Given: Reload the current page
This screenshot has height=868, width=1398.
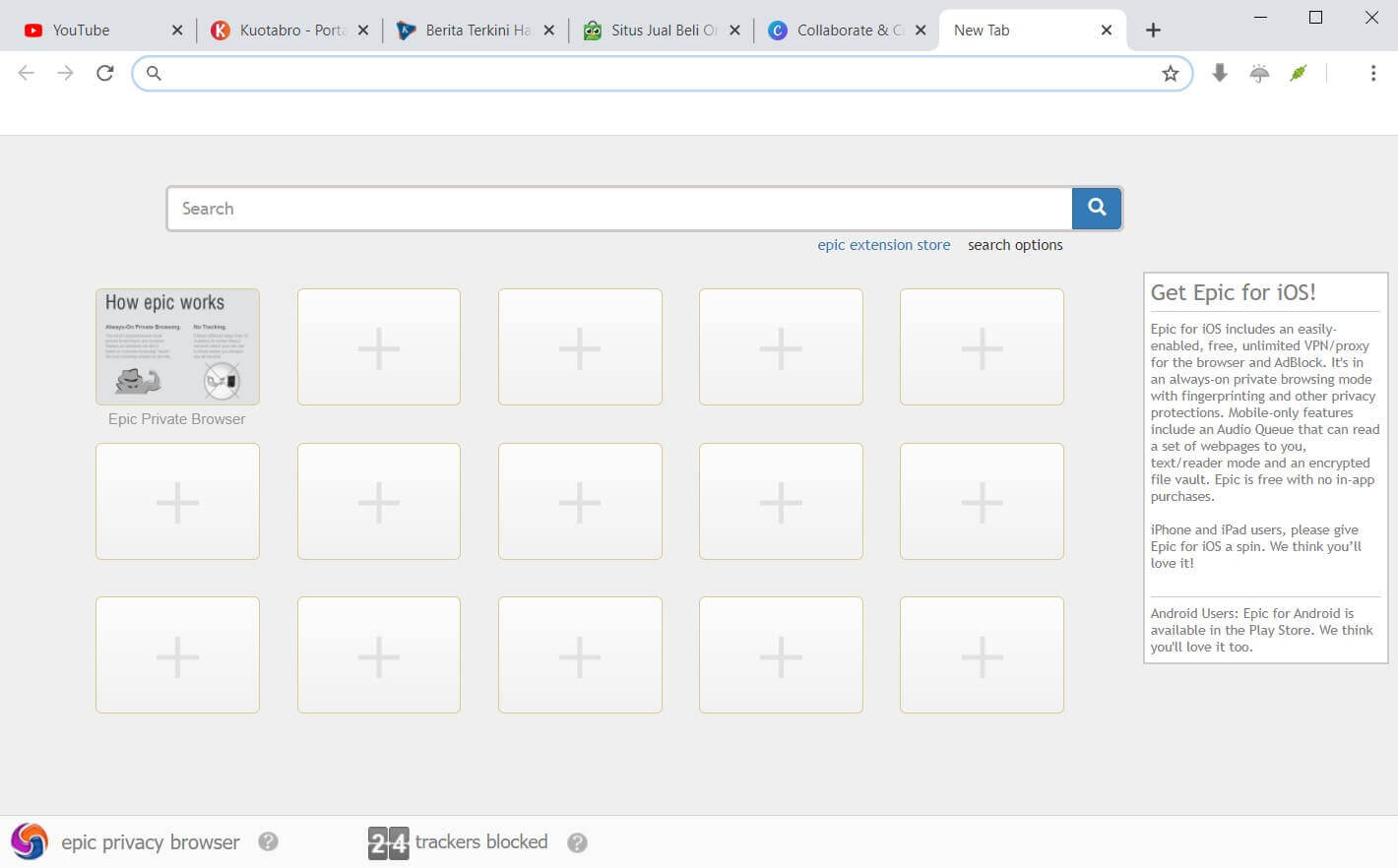Looking at the screenshot, I should pyautogui.click(x=104, y=73).
